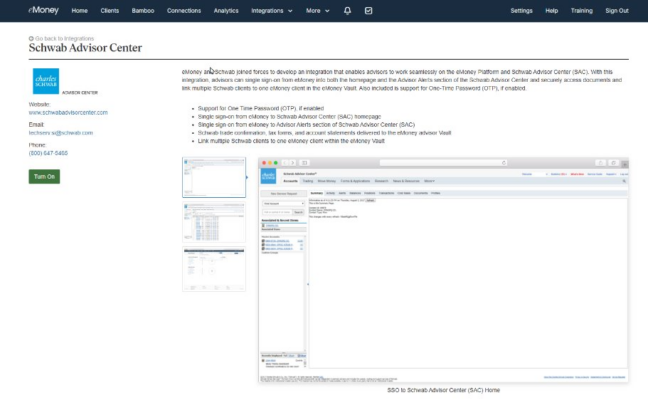The width and height of the screenshot is (648, 410).
Task: Open www.schwabadvisorcenter.com website link
Action: [68, 112]
